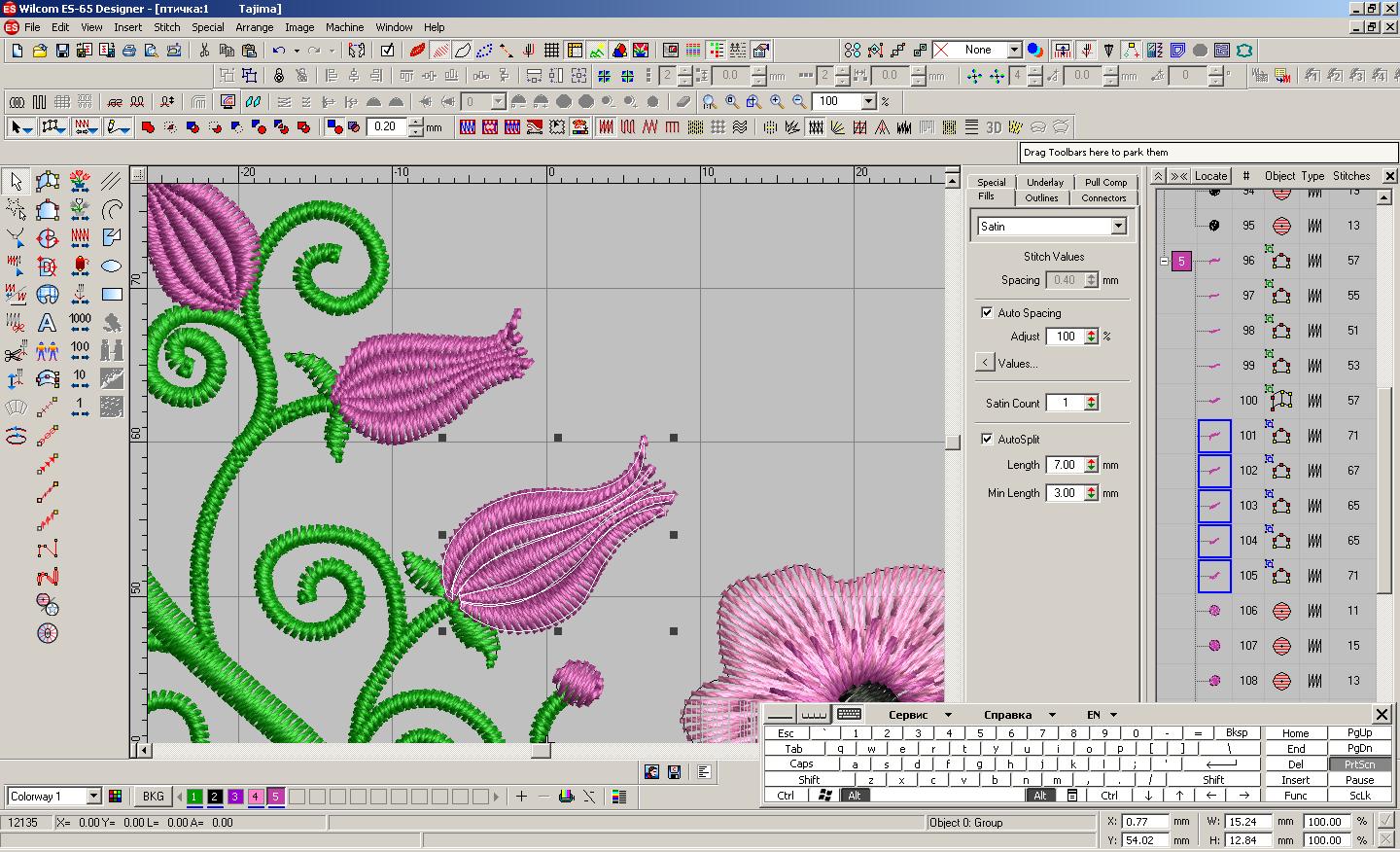Screen dimensions: 1400x852
Task: Choose the Ellipse shape tool
Action: pyautogui.click(x=112, y=266)
